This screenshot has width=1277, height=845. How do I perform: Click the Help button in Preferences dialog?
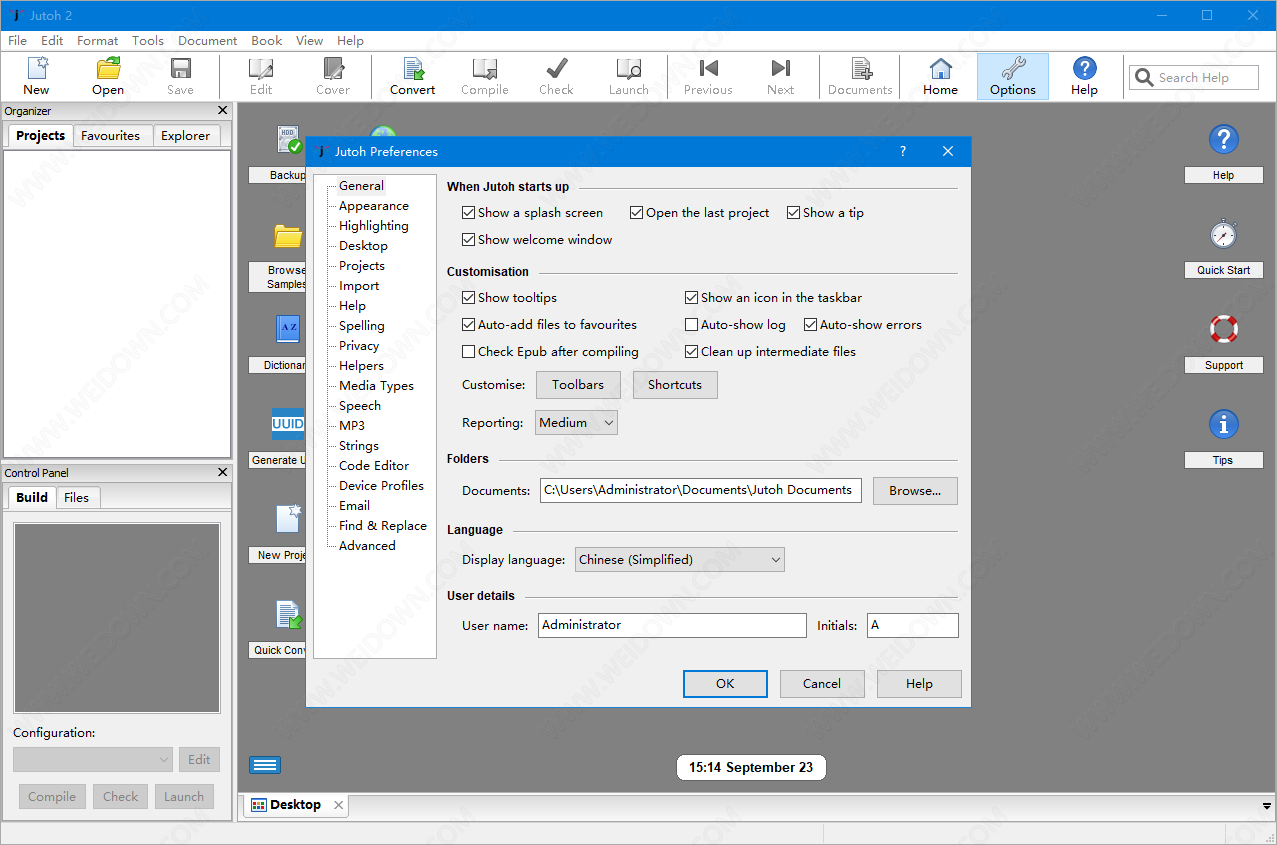(x=919, y=684)
